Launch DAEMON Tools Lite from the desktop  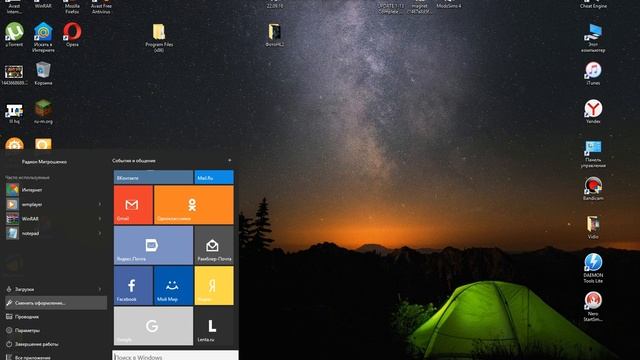click(593, 268)
